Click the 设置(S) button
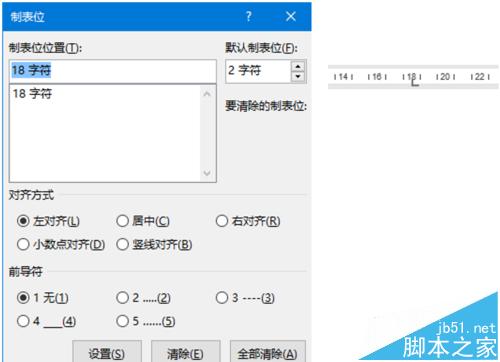The width and height of the screenshot is (500, 362). point(107,353)
